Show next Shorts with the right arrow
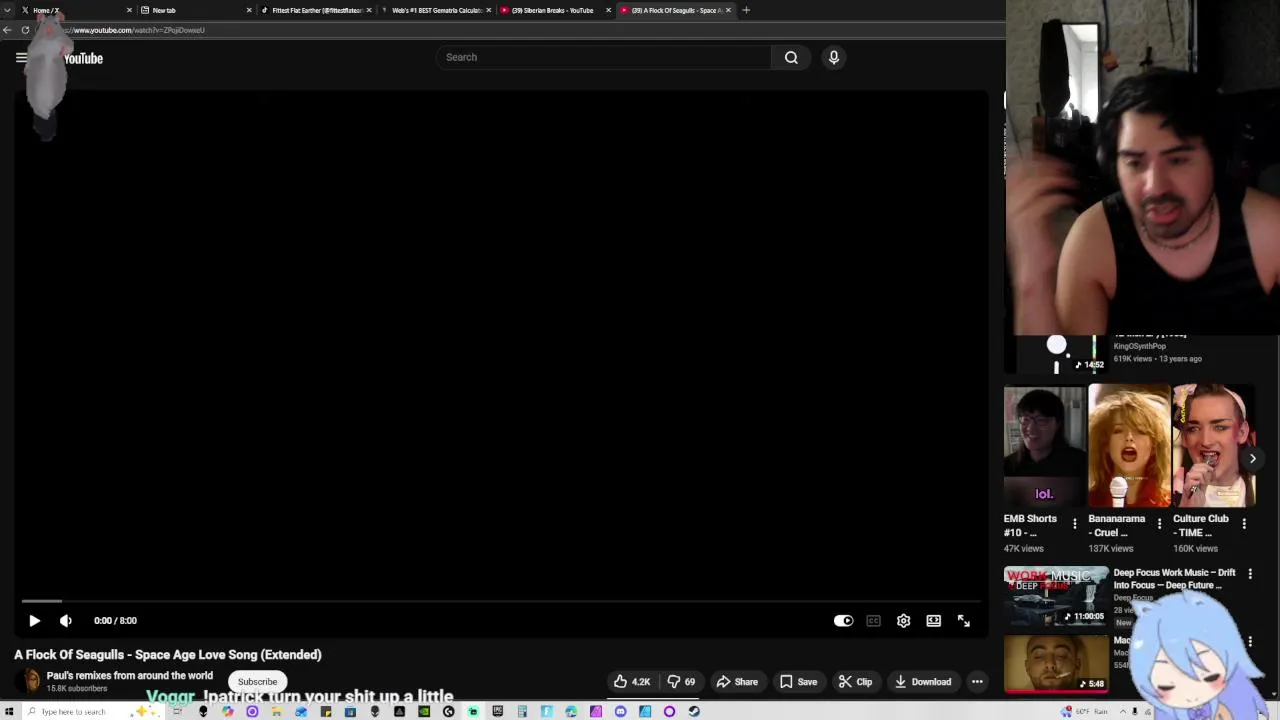 (1252, 458)
